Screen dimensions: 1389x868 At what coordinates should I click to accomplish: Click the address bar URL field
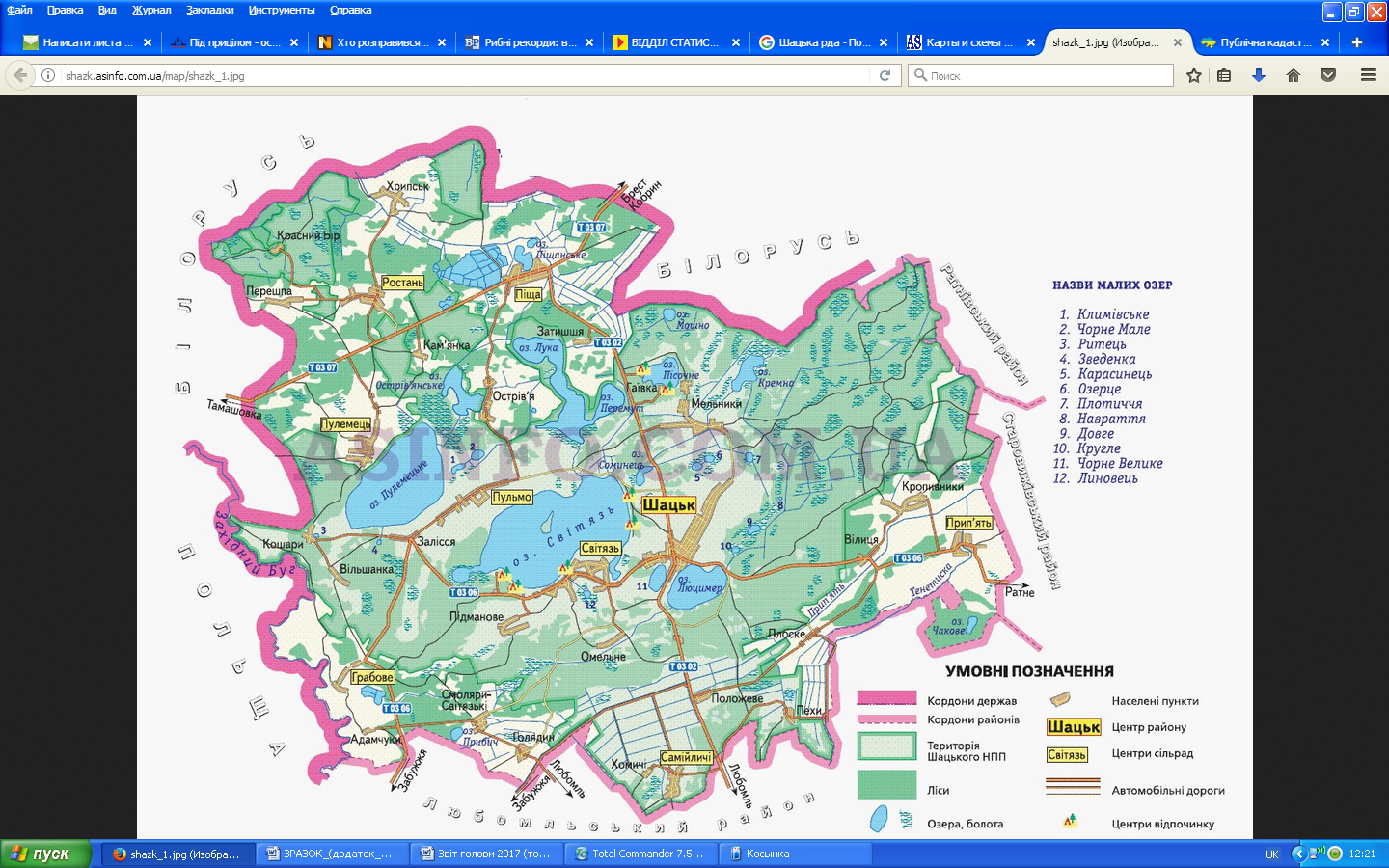[463, 75]
